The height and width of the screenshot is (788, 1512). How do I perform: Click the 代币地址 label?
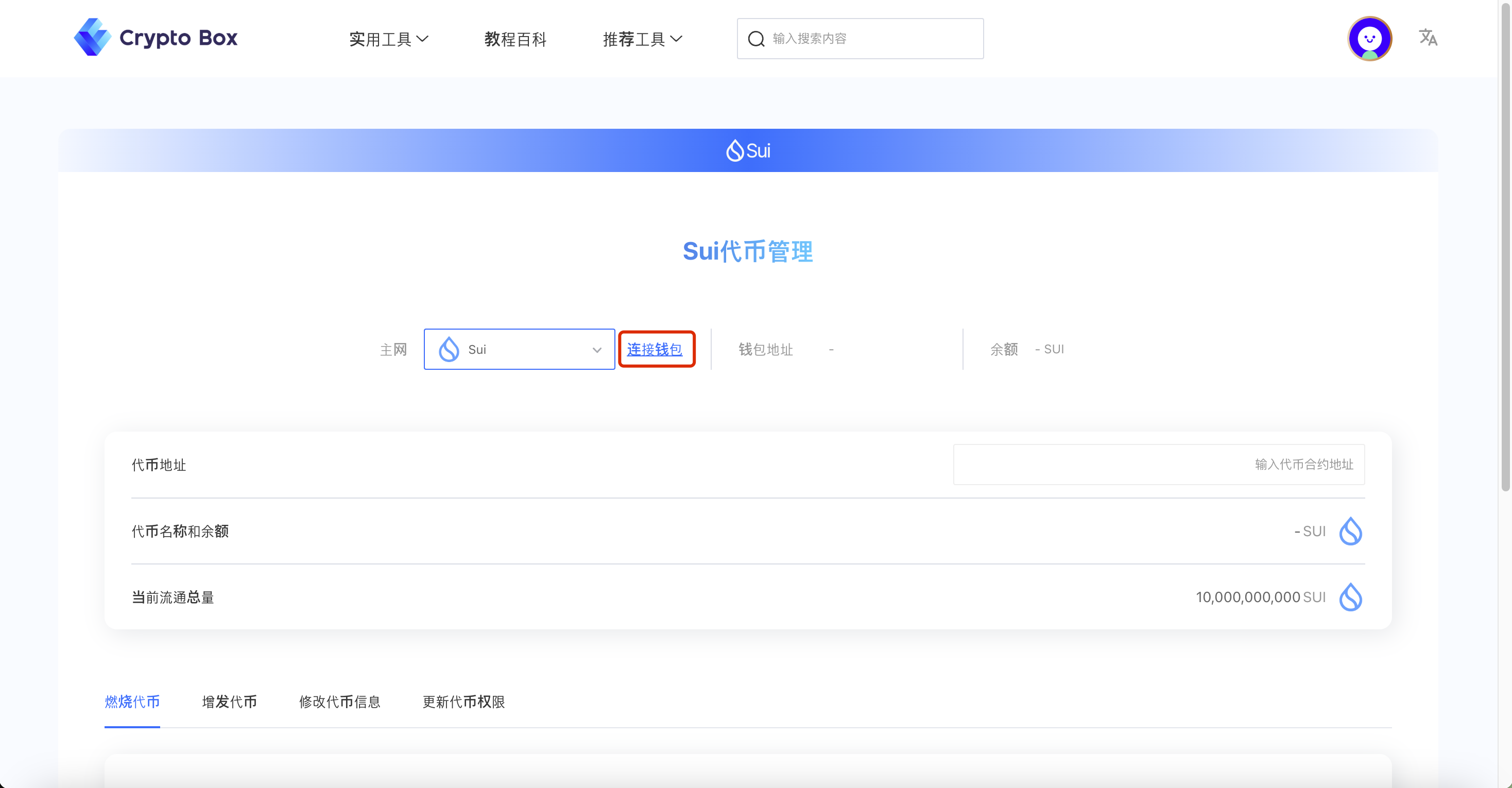click(159, 465)
